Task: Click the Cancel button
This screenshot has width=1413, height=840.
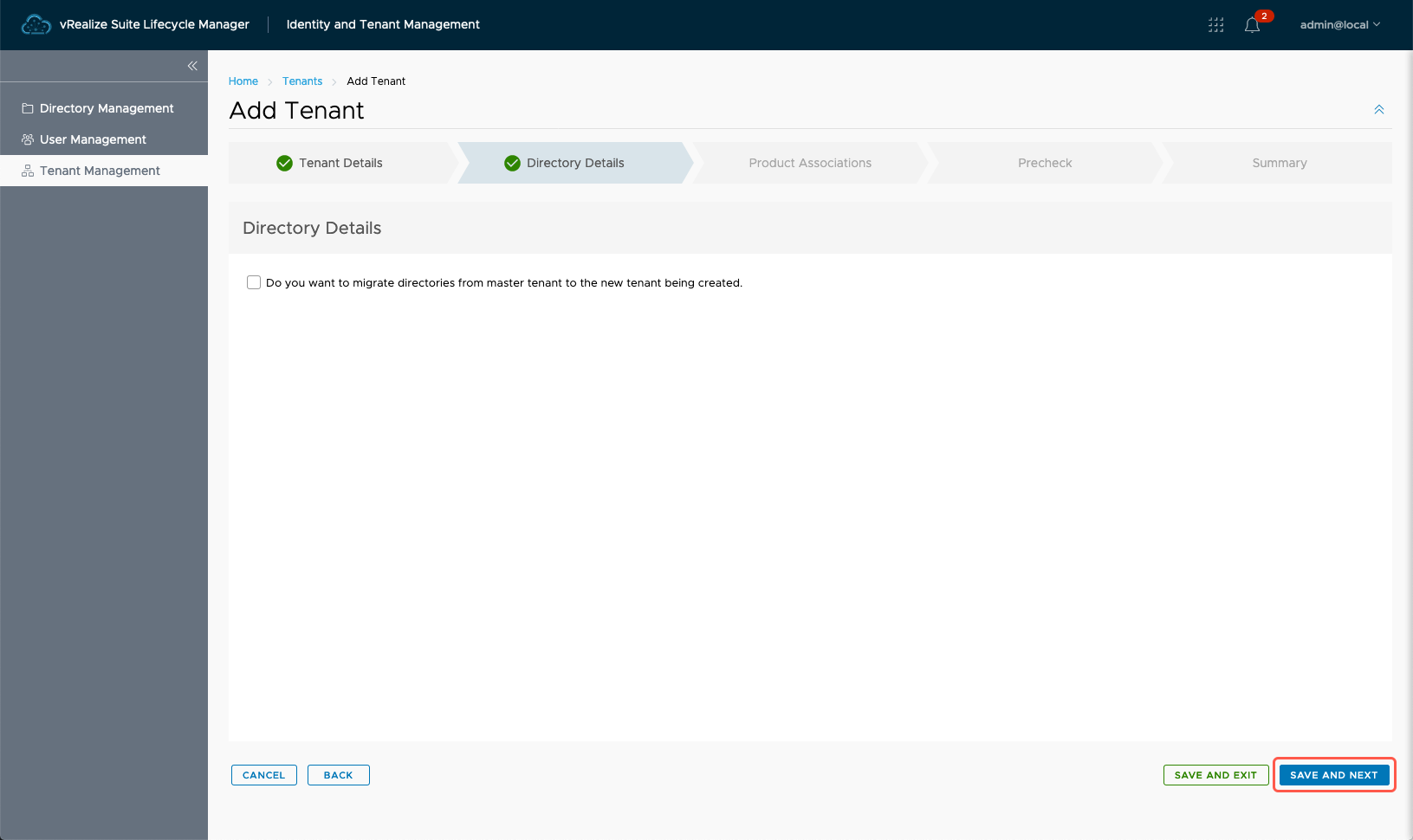Action: click(x=263, y=775)
